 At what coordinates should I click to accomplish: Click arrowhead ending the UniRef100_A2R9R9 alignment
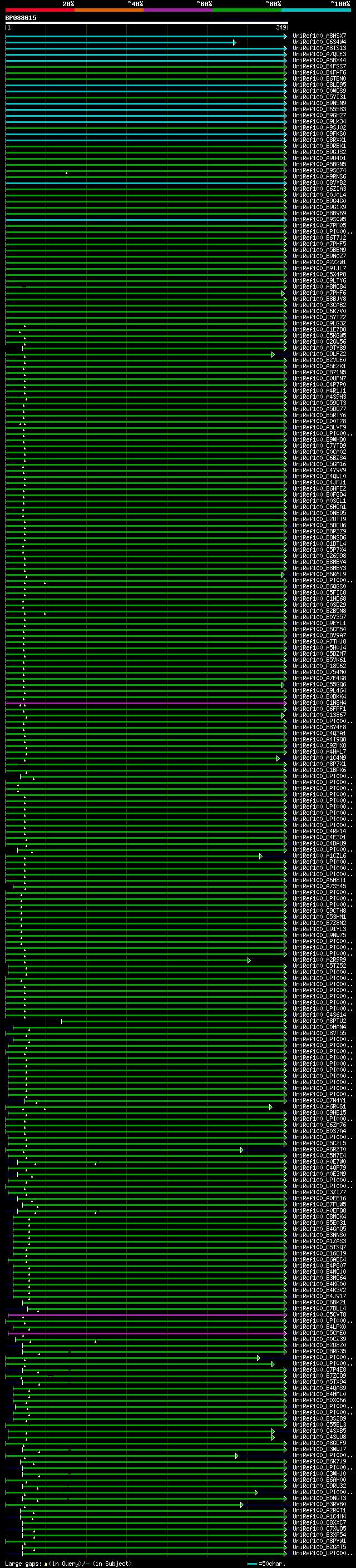click(248, 960)
